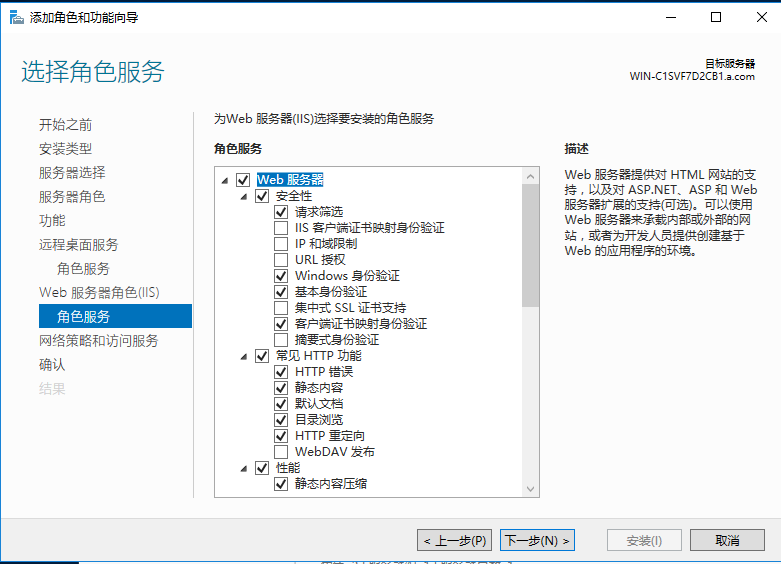Select 目录浏览 label
The image size is (781, 564).
click(319, 420)
